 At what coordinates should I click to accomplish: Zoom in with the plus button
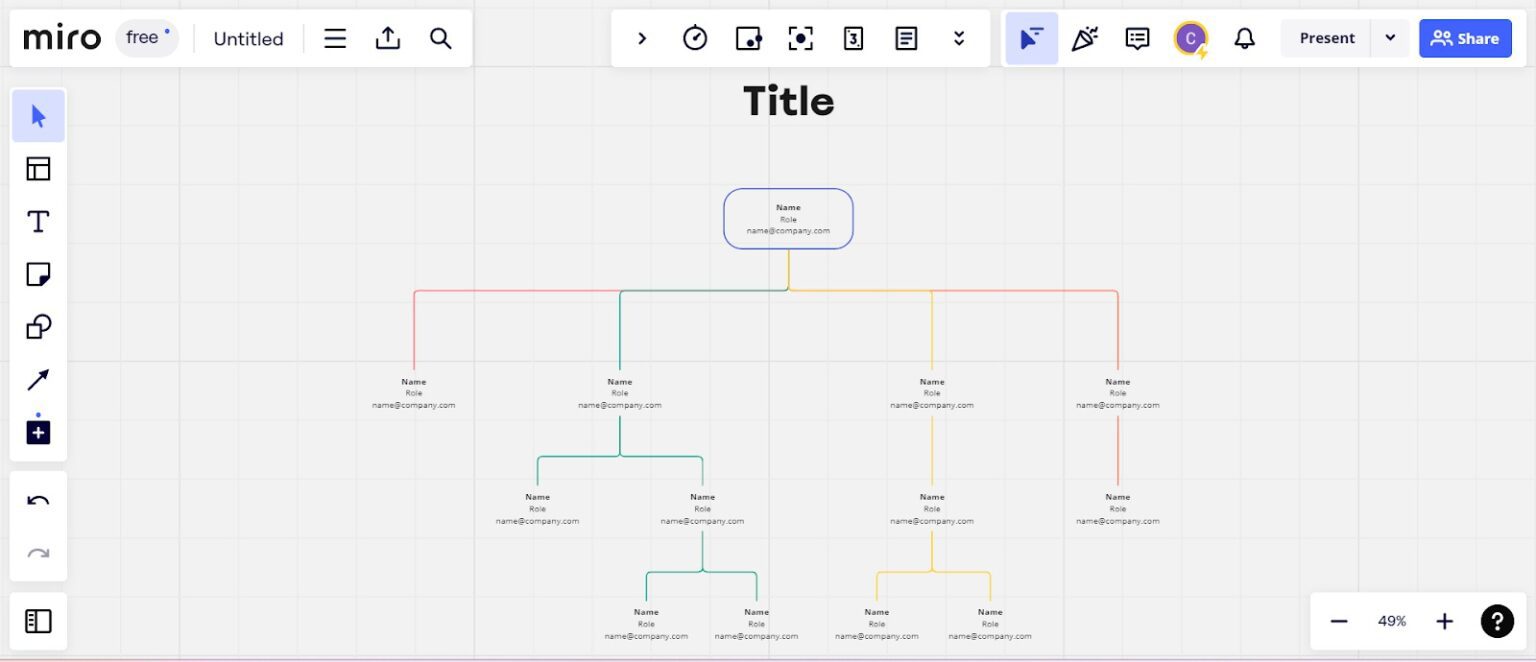pyautogui.click(x=1444, y=621)
